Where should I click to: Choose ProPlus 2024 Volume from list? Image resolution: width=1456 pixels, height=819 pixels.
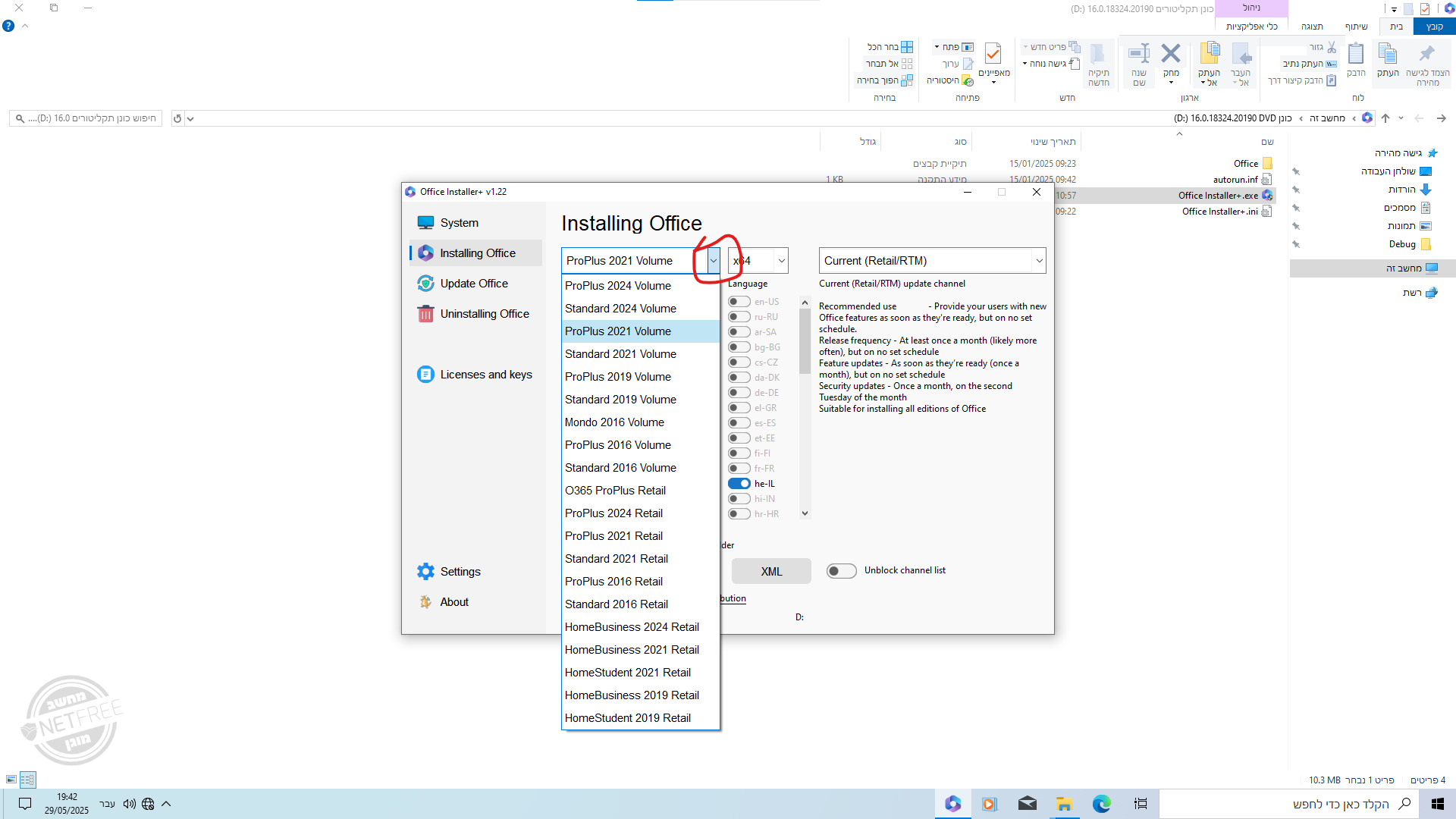640,286
